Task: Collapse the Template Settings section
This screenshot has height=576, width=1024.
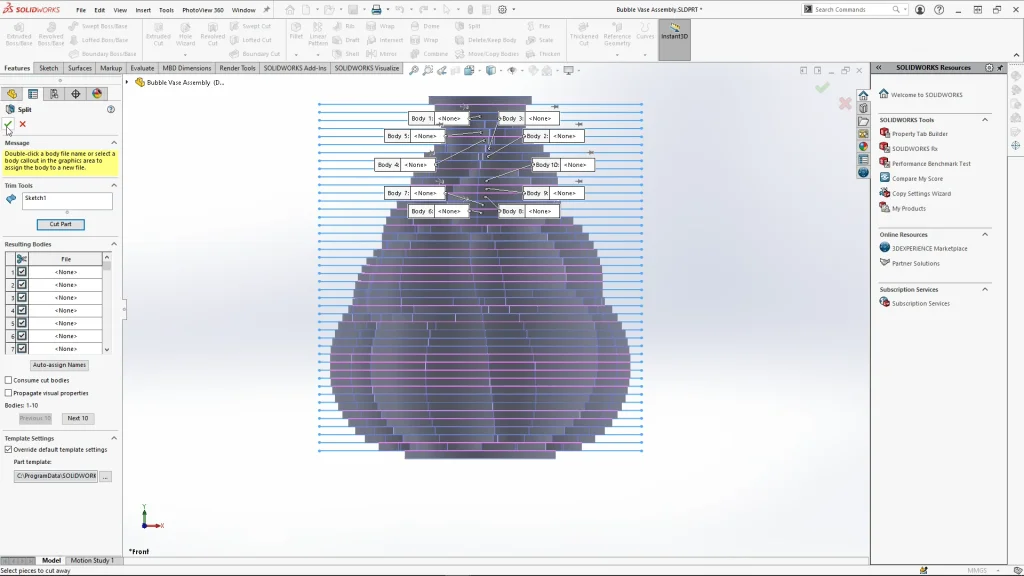Action: click(114, 438)
